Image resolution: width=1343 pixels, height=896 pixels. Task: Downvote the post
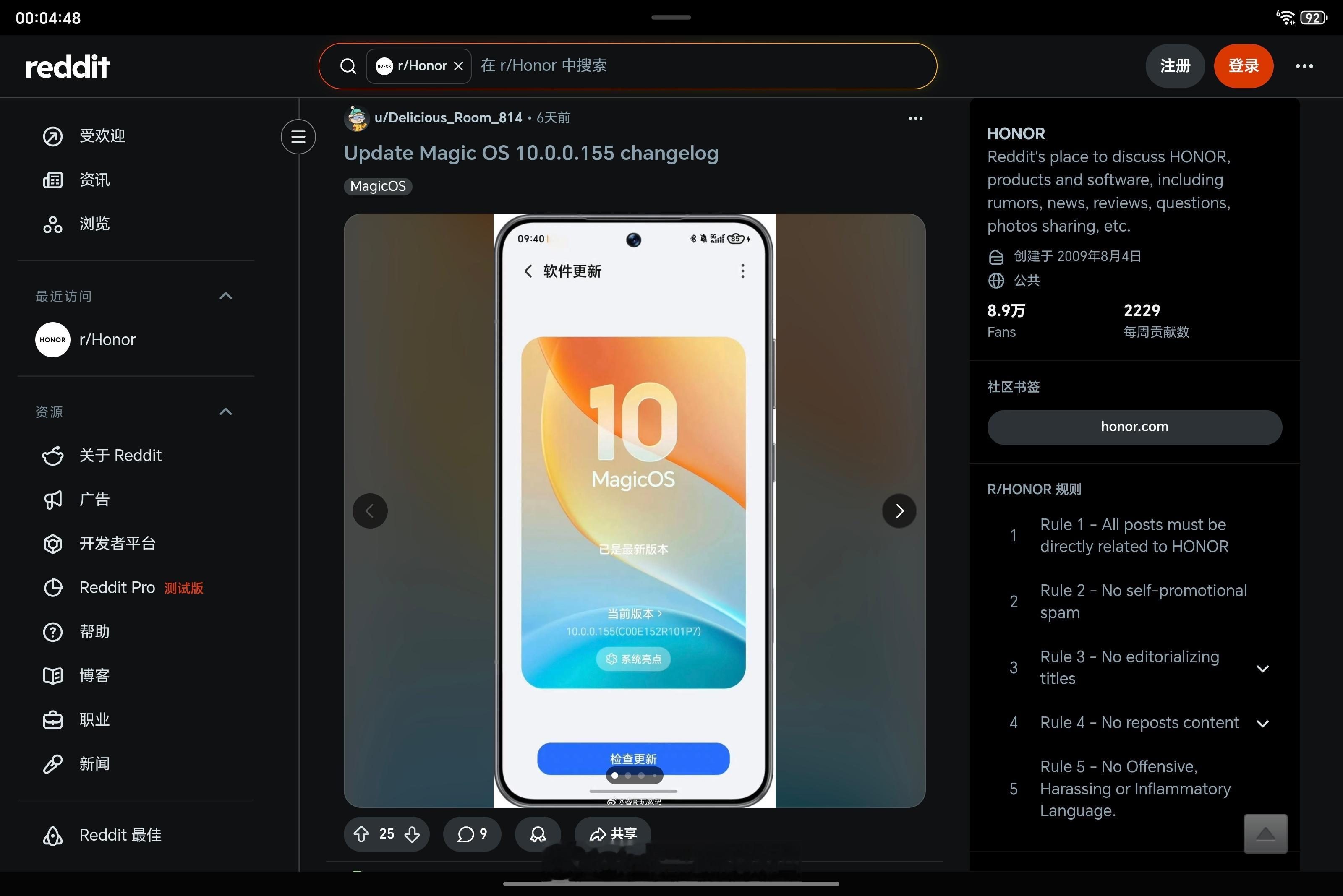point(412,834)
